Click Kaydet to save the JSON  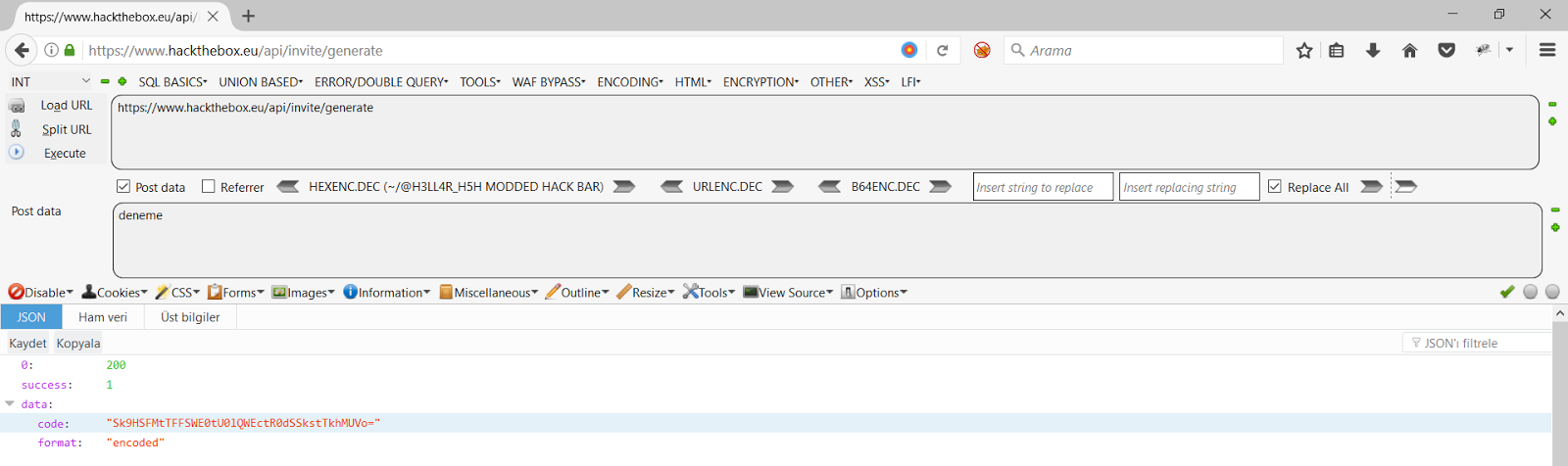27,343
